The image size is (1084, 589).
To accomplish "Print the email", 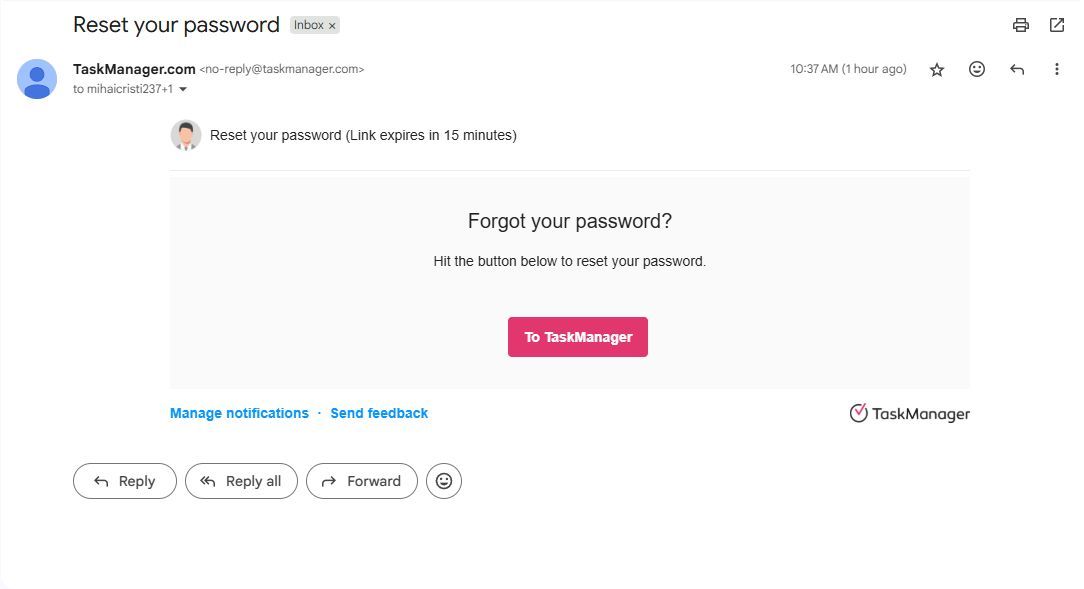I will (x=1020, y=24).
